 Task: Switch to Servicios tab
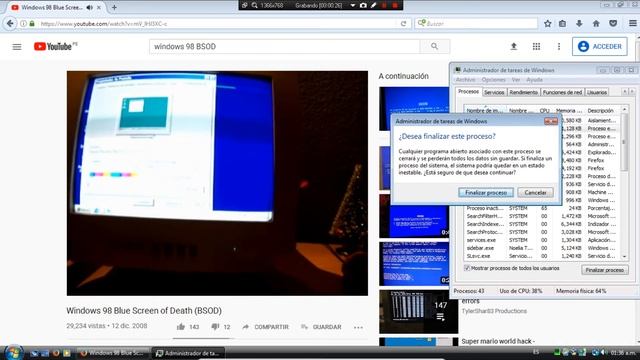(x=494, y=93)
